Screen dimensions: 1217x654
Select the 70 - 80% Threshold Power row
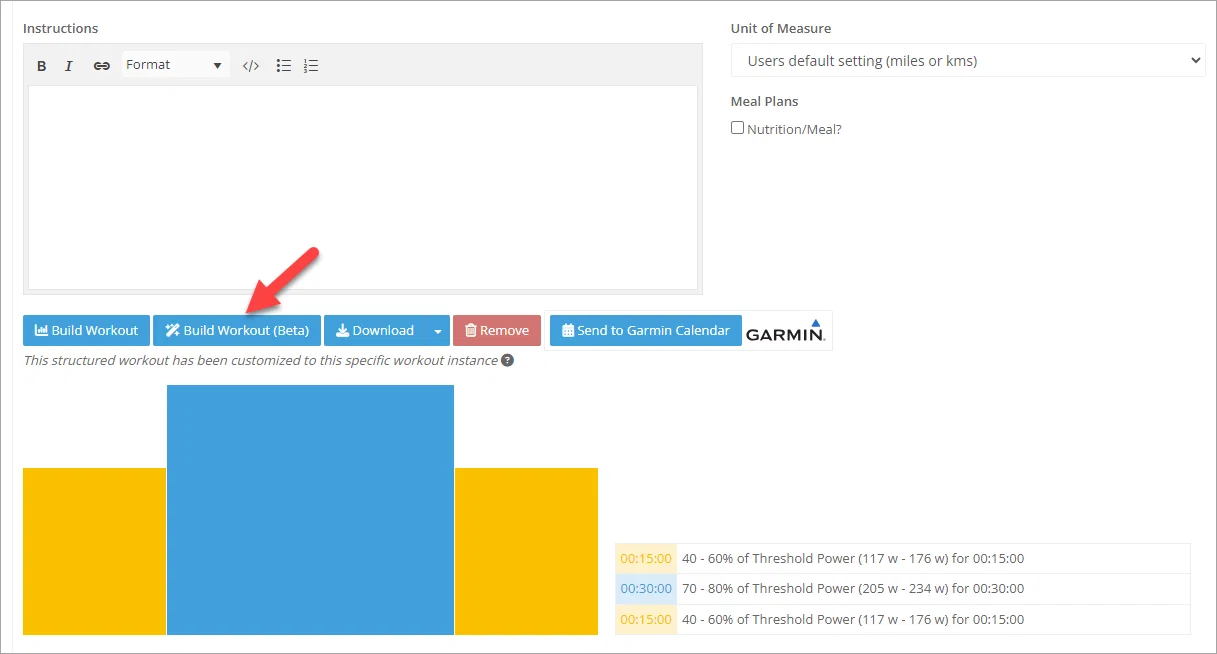coord(903,589)
